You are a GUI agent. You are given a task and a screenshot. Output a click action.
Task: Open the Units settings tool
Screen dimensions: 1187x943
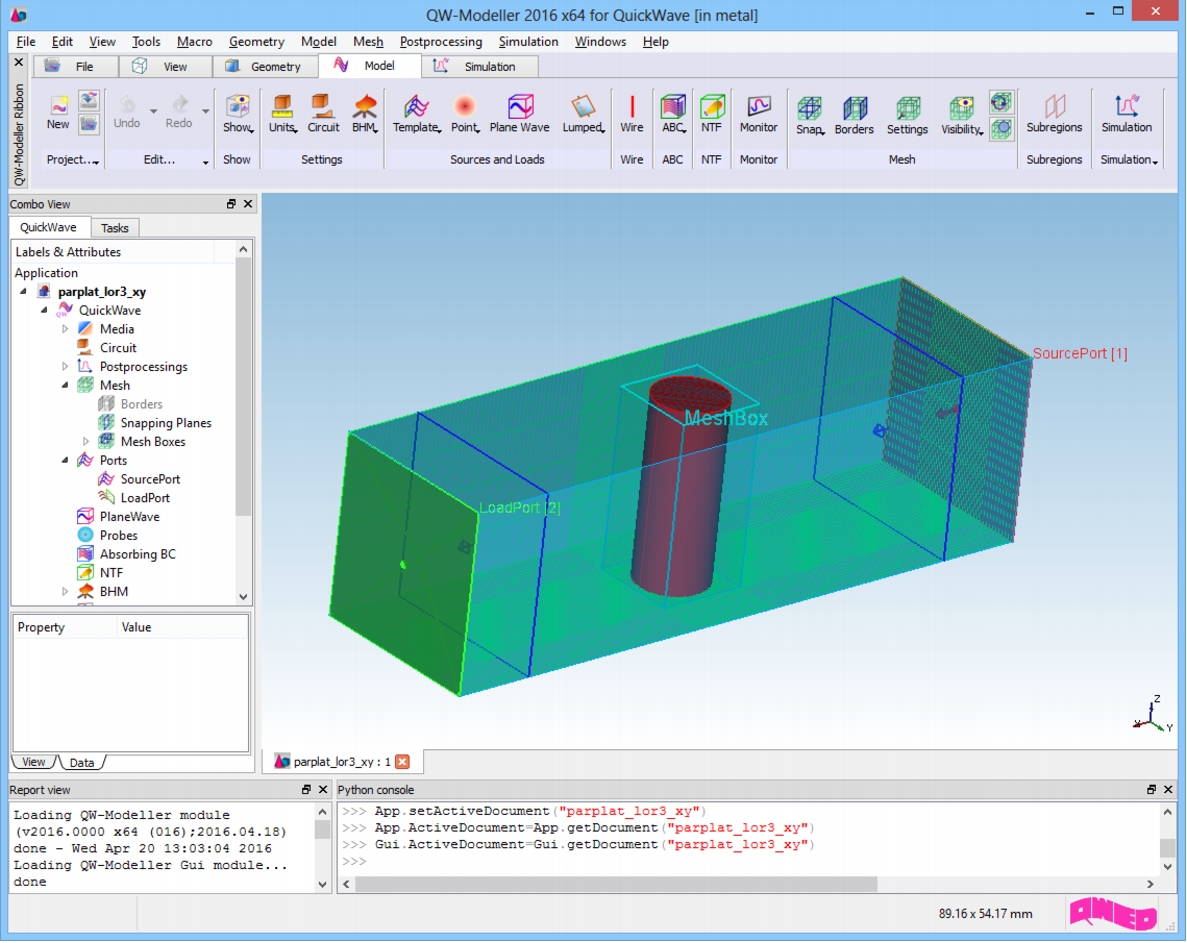pos(282,114)
